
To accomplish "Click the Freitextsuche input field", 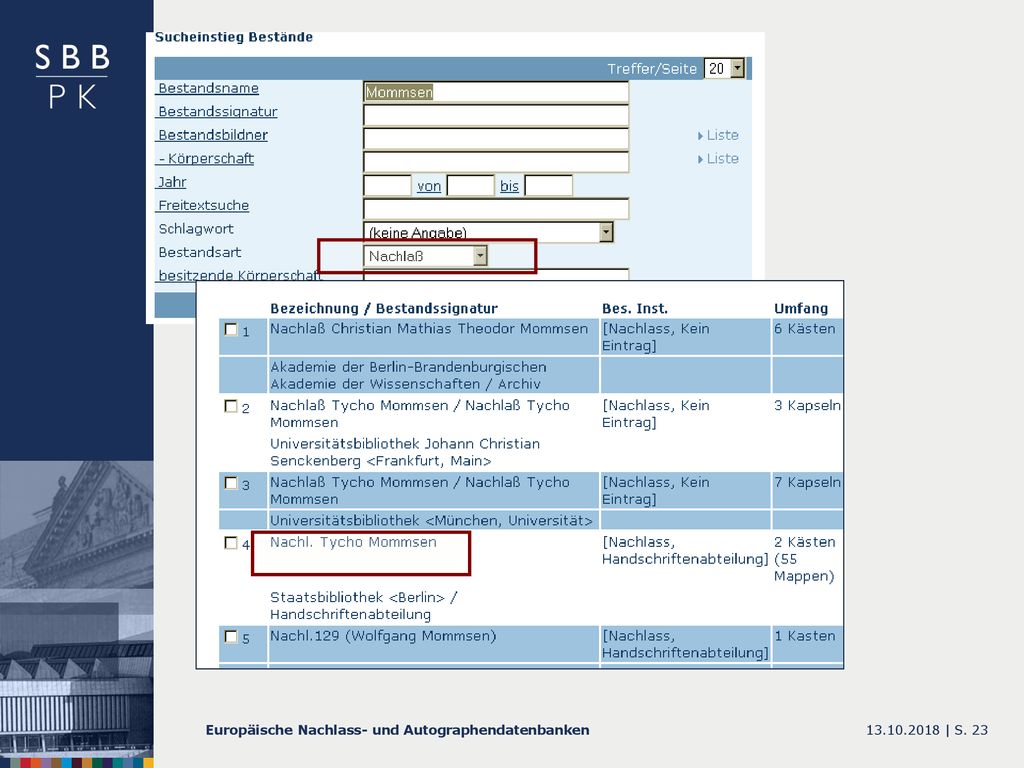I will [x=496, y=209].
